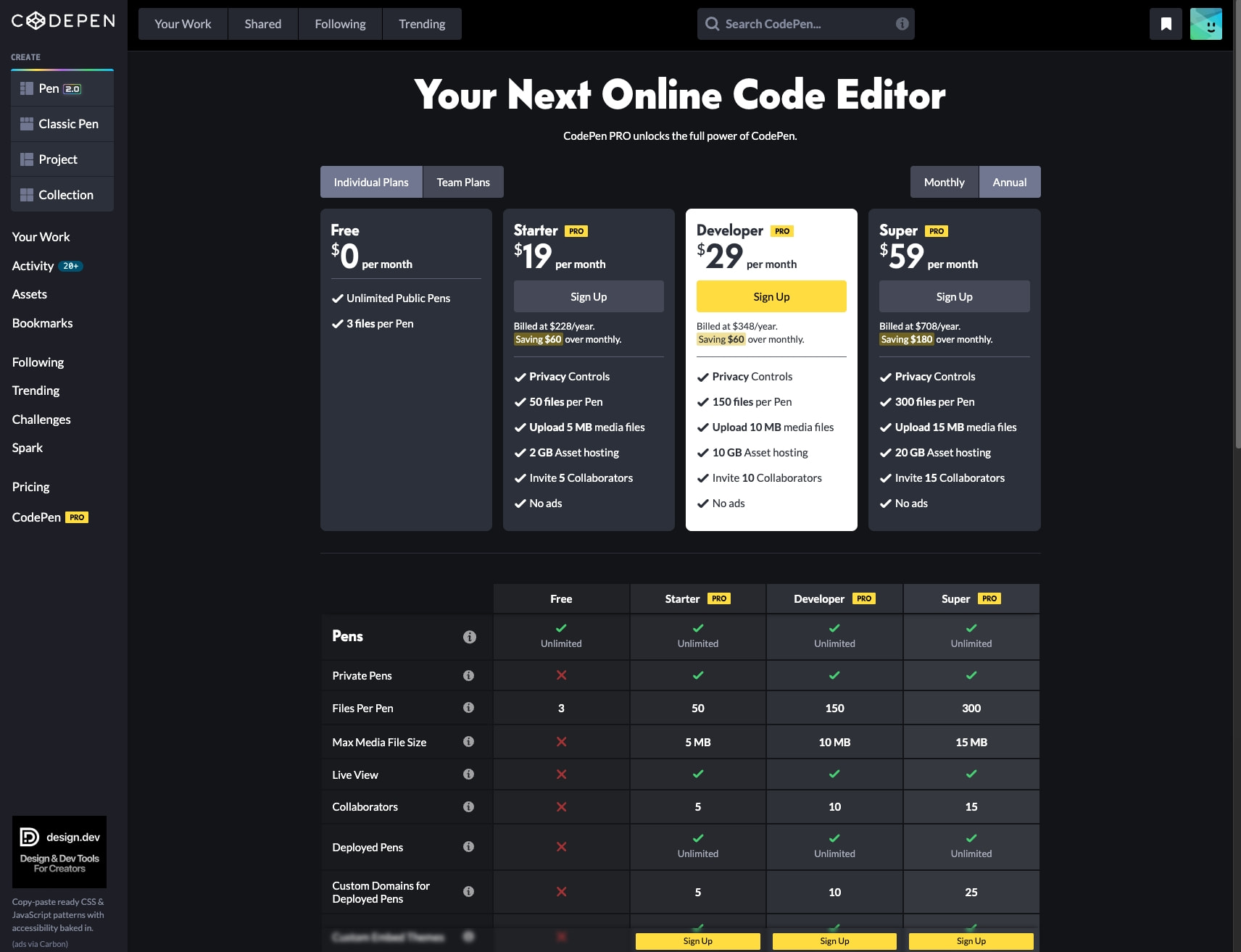Click PRO badge next to CodePen sidebar

77,517
